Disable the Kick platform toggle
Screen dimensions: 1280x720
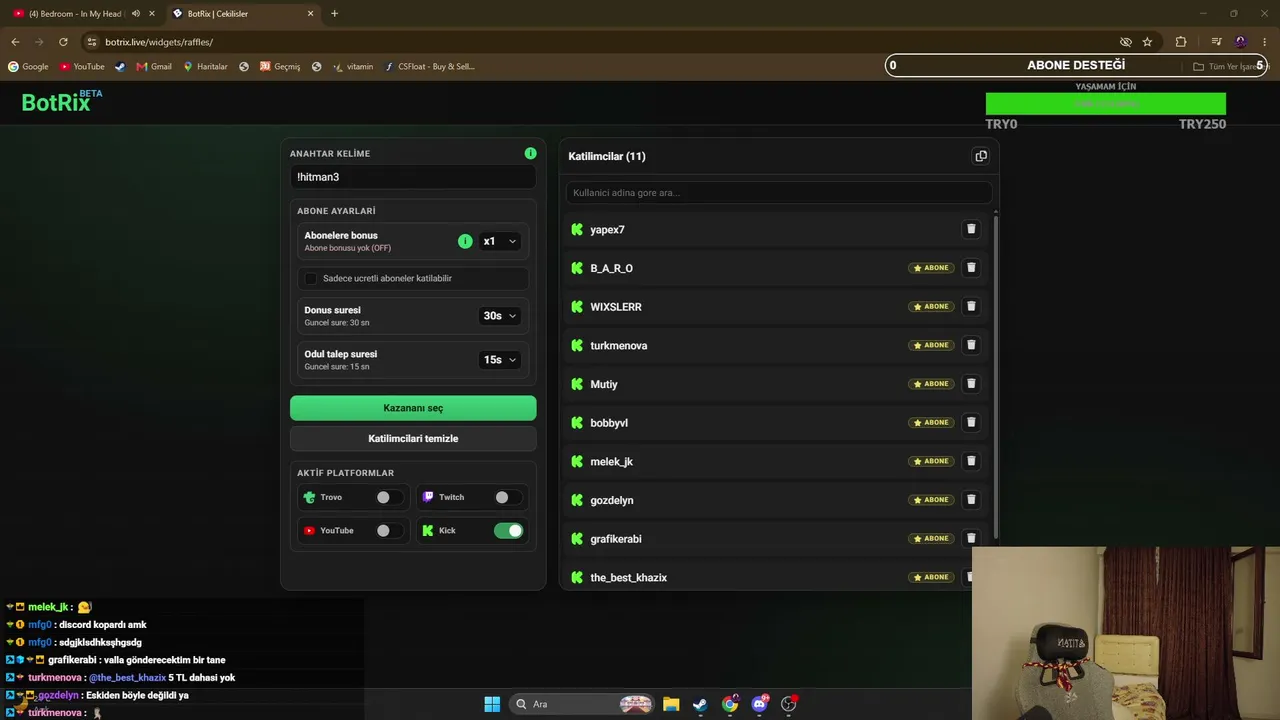(x=508, y=531)
